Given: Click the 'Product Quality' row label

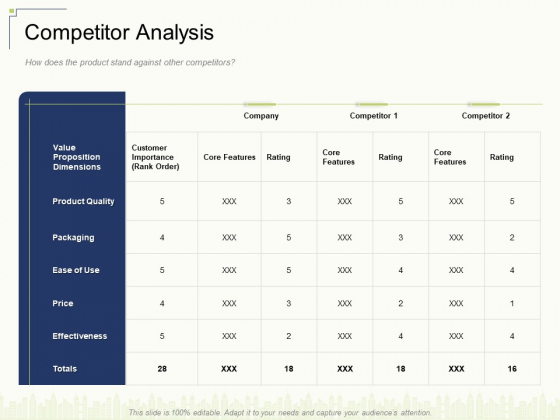Looking at the screenshot, I should click(83, 201).
